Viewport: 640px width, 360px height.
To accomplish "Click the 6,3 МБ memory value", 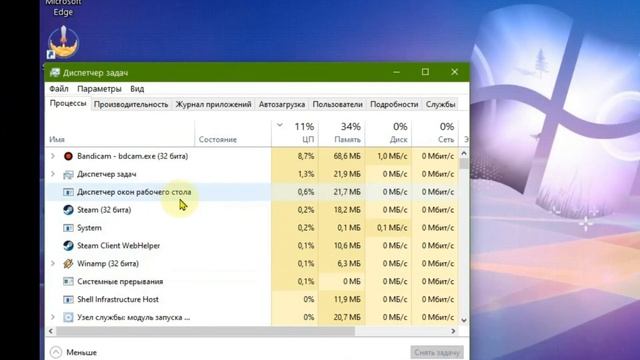I will click(x=349, y=264).
